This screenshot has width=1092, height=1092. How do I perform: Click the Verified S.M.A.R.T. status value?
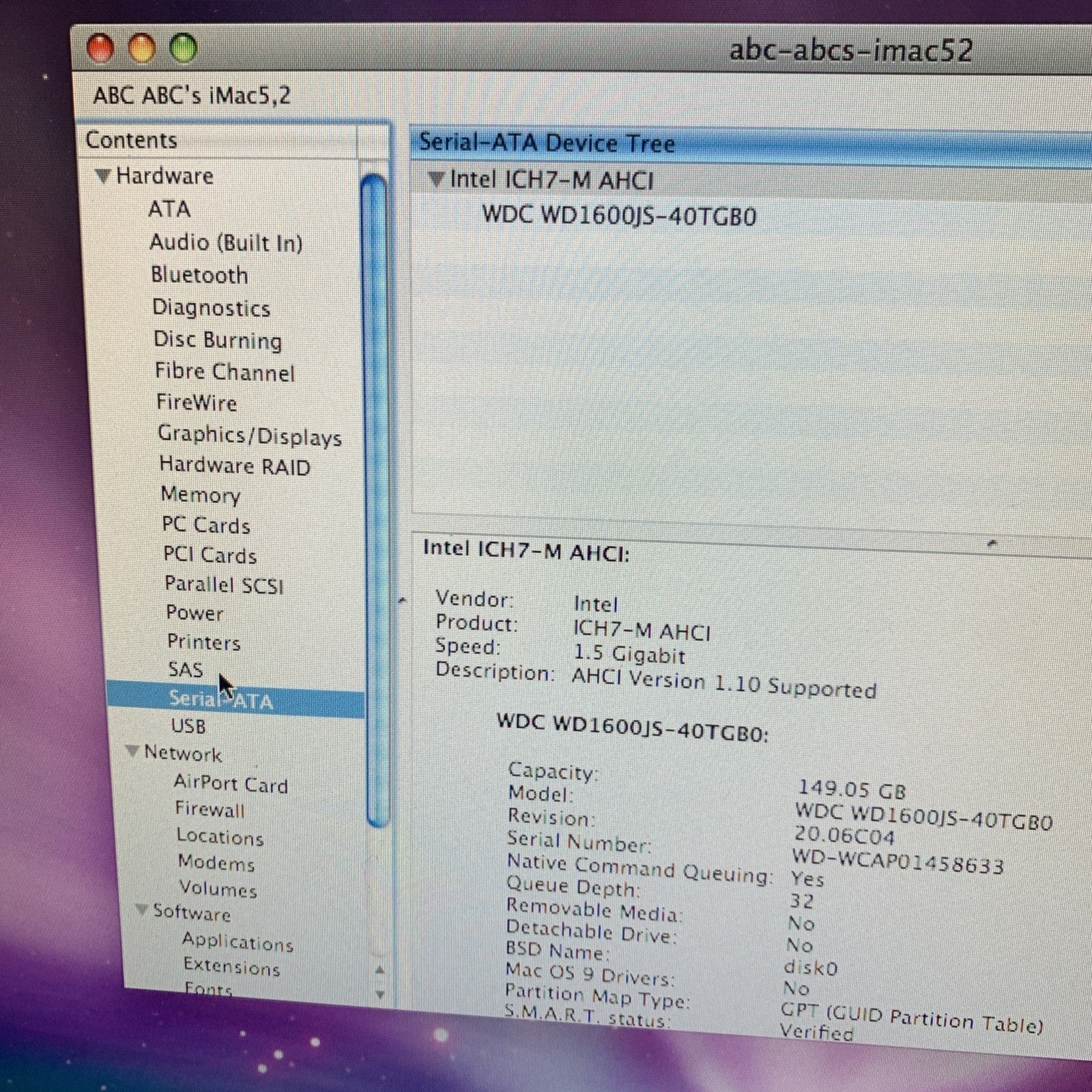click(x=816, y=1031)
